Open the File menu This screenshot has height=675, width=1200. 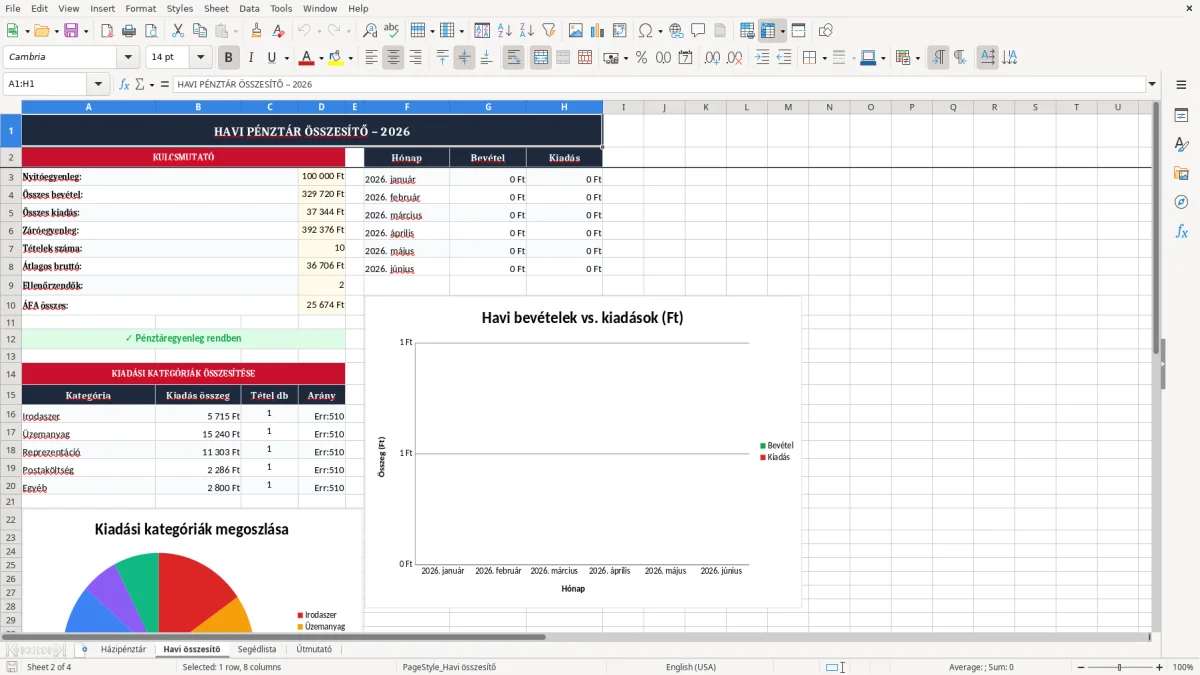coord(13,8)
